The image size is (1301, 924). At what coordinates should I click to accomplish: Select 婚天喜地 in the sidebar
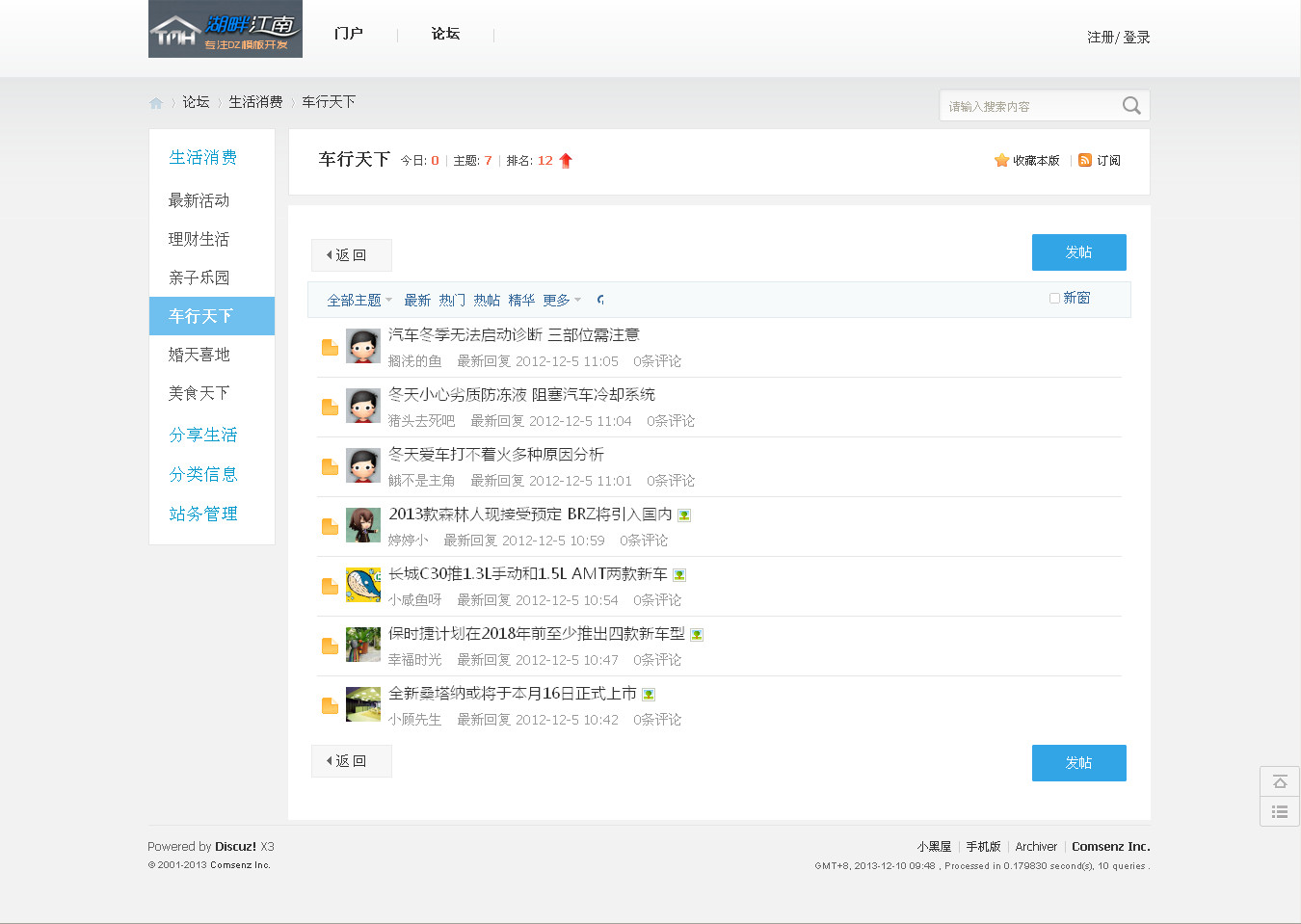click(x=199, y=355)
